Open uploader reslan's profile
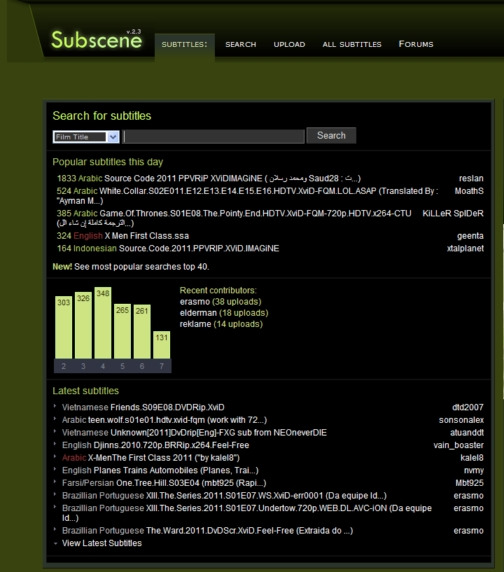 tap(471, 178)
